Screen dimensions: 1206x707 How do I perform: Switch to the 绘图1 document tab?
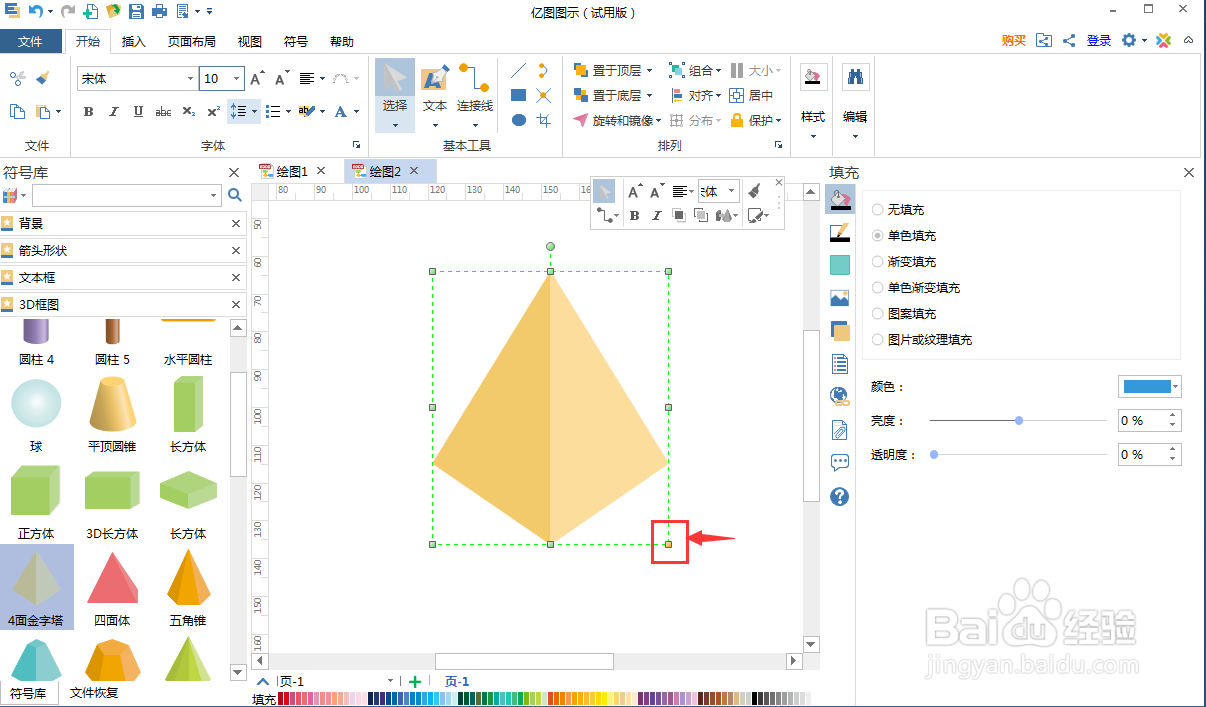[x=290, y=171]
